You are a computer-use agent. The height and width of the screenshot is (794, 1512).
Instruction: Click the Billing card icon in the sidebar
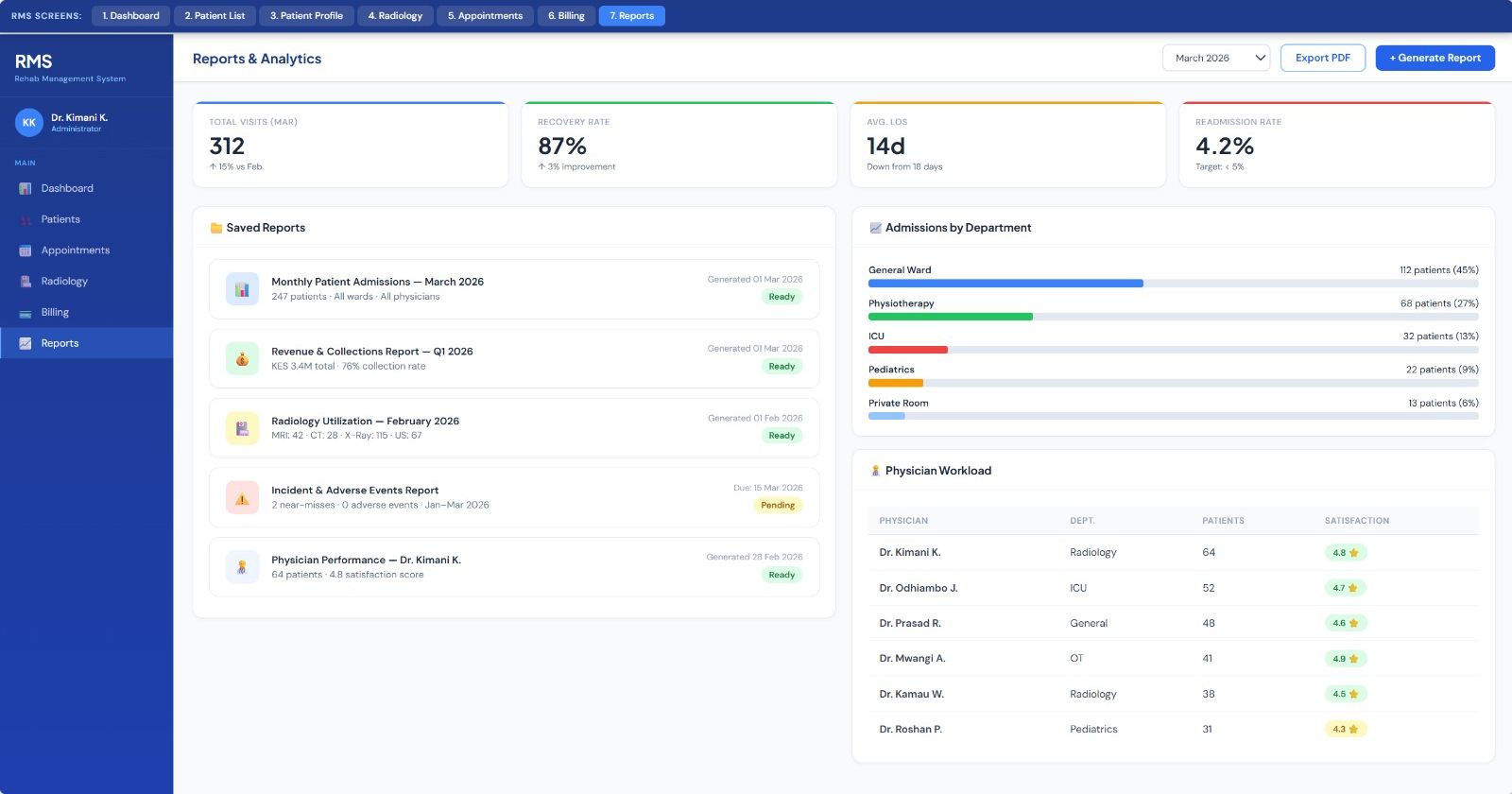tap(26, 313)
